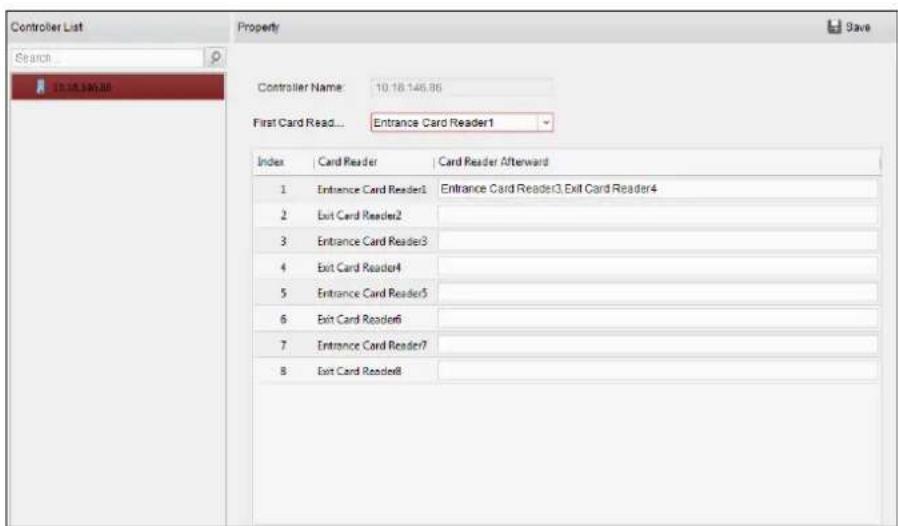Click index cell 1 in the table
Screen dimensions: 898x526
[283, 190]
